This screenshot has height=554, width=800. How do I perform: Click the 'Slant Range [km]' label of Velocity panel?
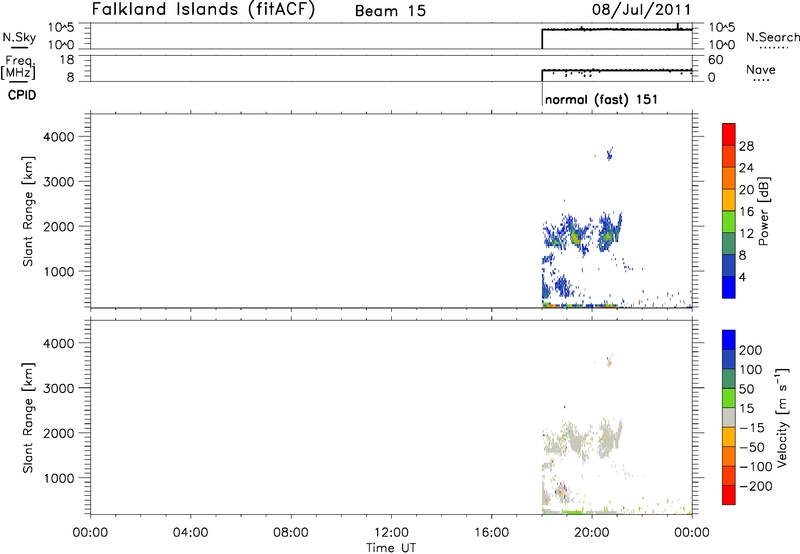click(x=28, y=418)
